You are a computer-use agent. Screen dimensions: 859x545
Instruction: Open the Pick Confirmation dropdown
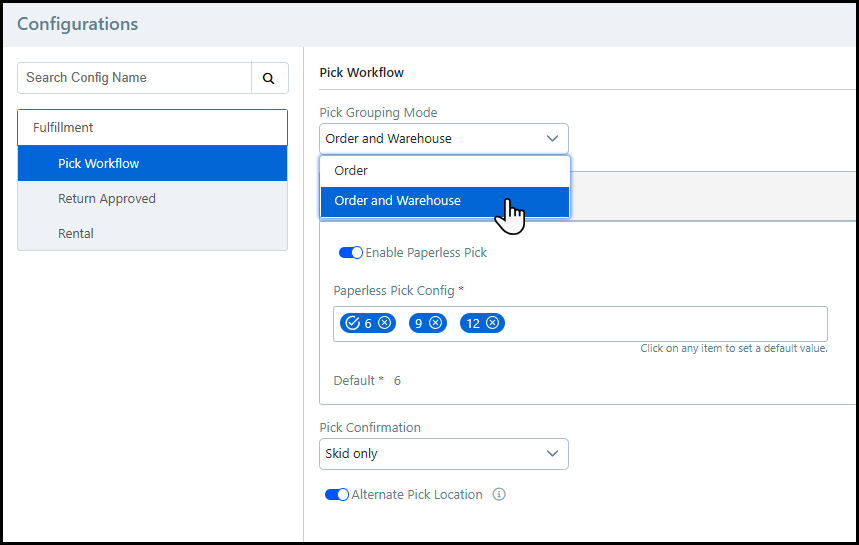[x=443, y=454]
